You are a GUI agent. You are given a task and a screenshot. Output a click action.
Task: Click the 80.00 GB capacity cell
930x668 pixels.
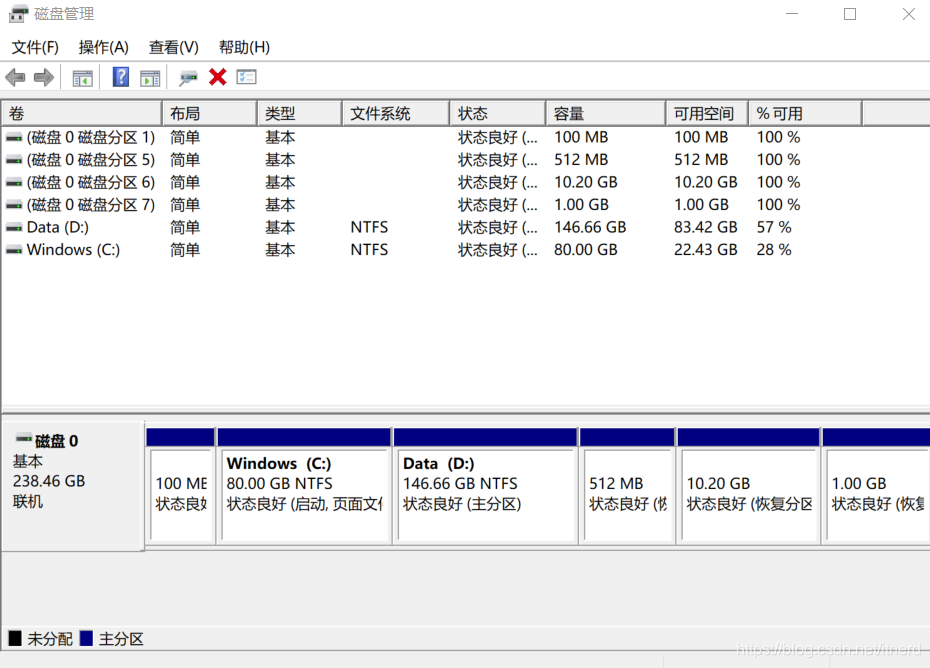point(586,250)
